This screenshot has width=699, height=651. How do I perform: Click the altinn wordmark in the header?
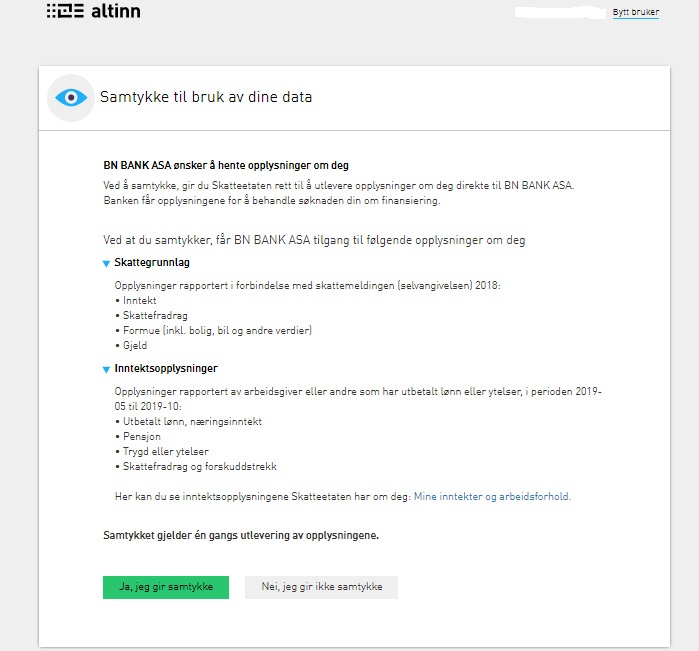point(116,11)
